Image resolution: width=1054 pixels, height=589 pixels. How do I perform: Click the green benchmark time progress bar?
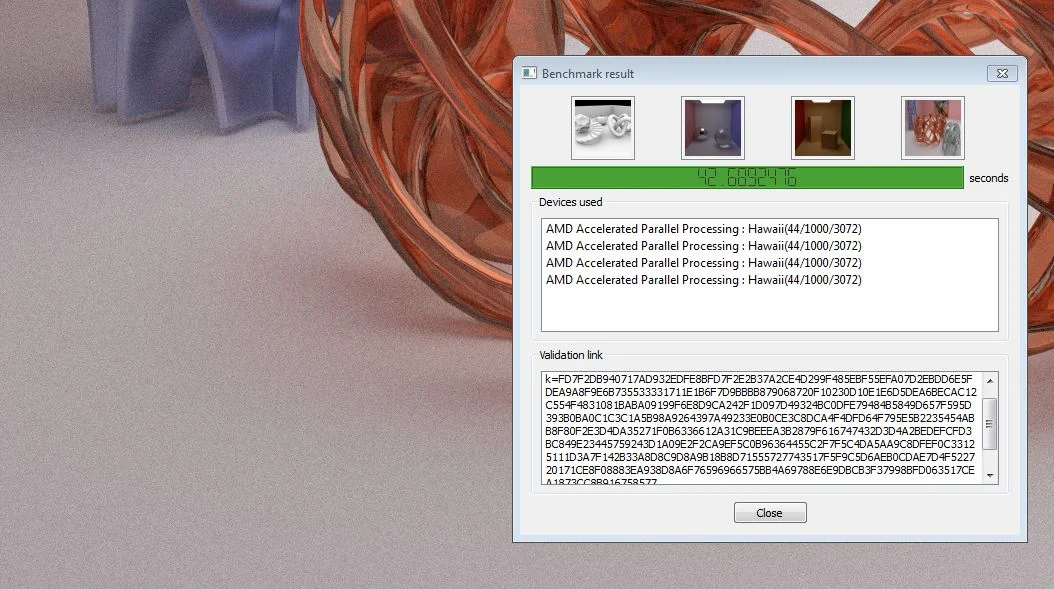747,178
